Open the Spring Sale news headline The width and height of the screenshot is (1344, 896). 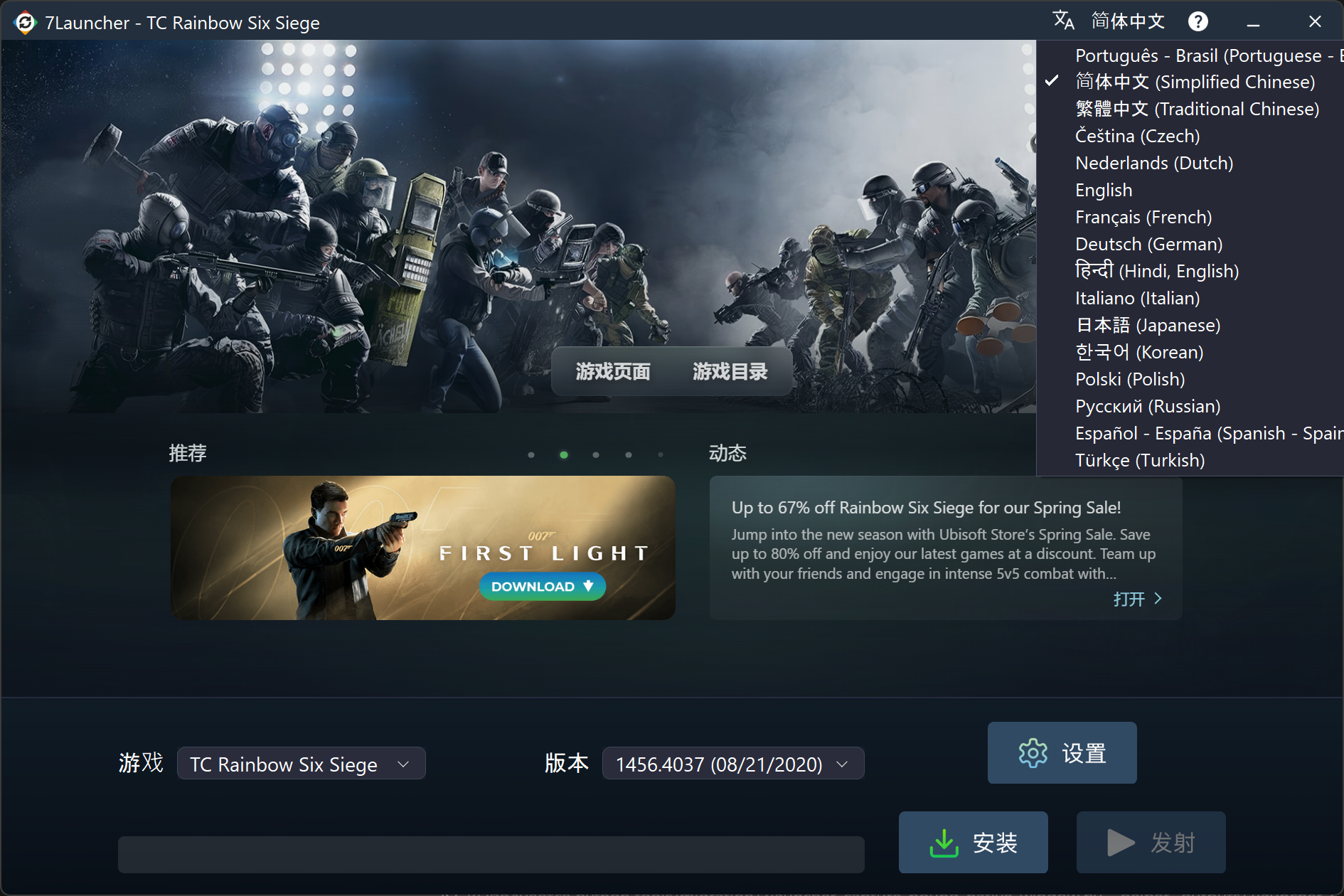coord(926,508)
